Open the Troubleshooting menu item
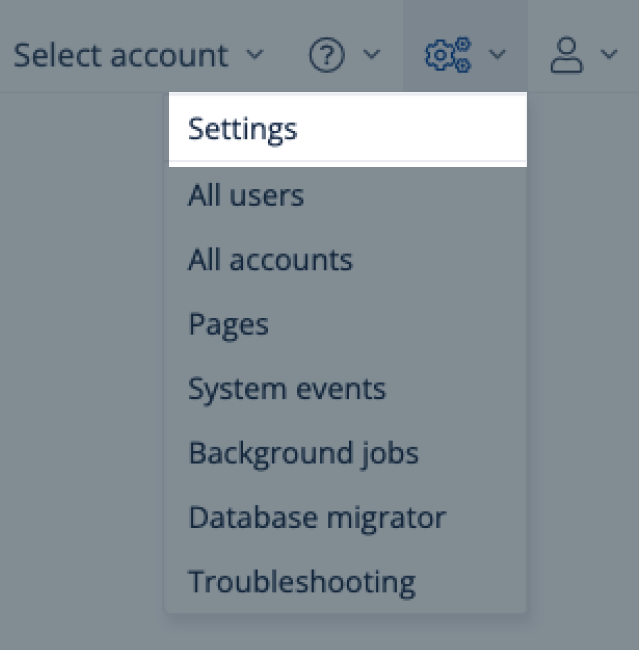The image size is (639, 650). coord(301,581)
